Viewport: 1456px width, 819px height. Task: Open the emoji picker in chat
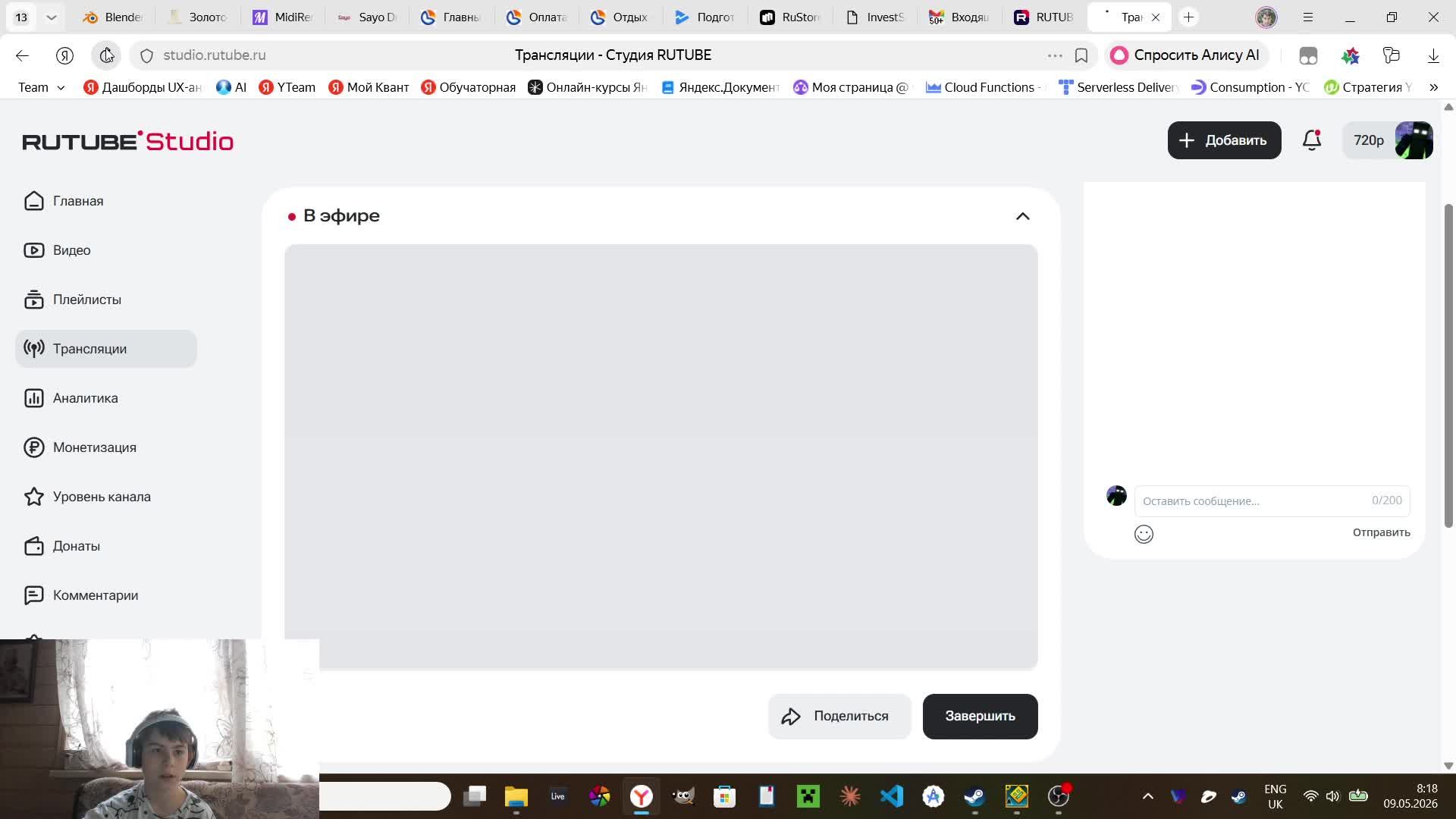pos(1144,534)
